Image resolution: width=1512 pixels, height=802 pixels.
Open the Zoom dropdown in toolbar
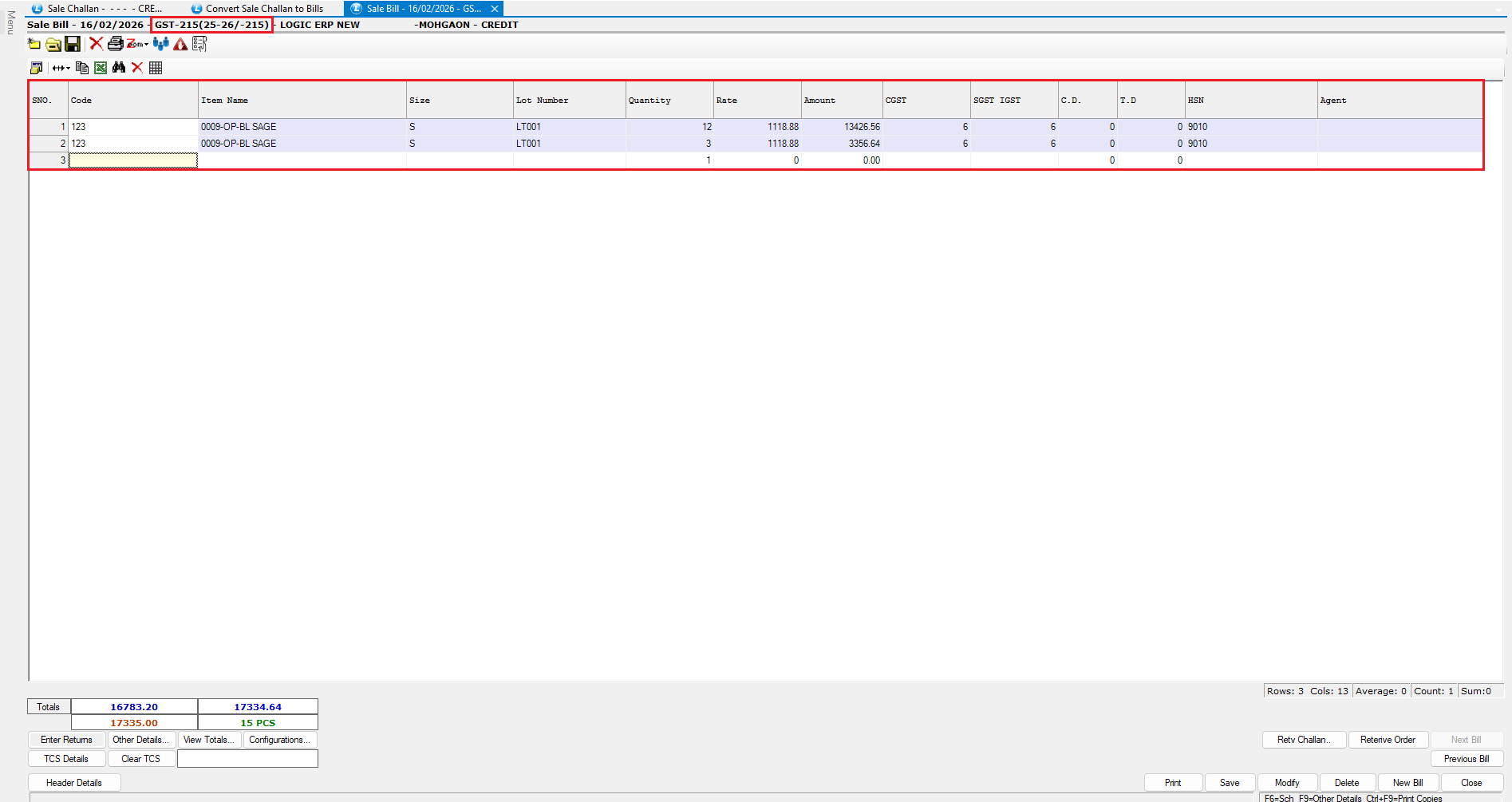[137, 44]
